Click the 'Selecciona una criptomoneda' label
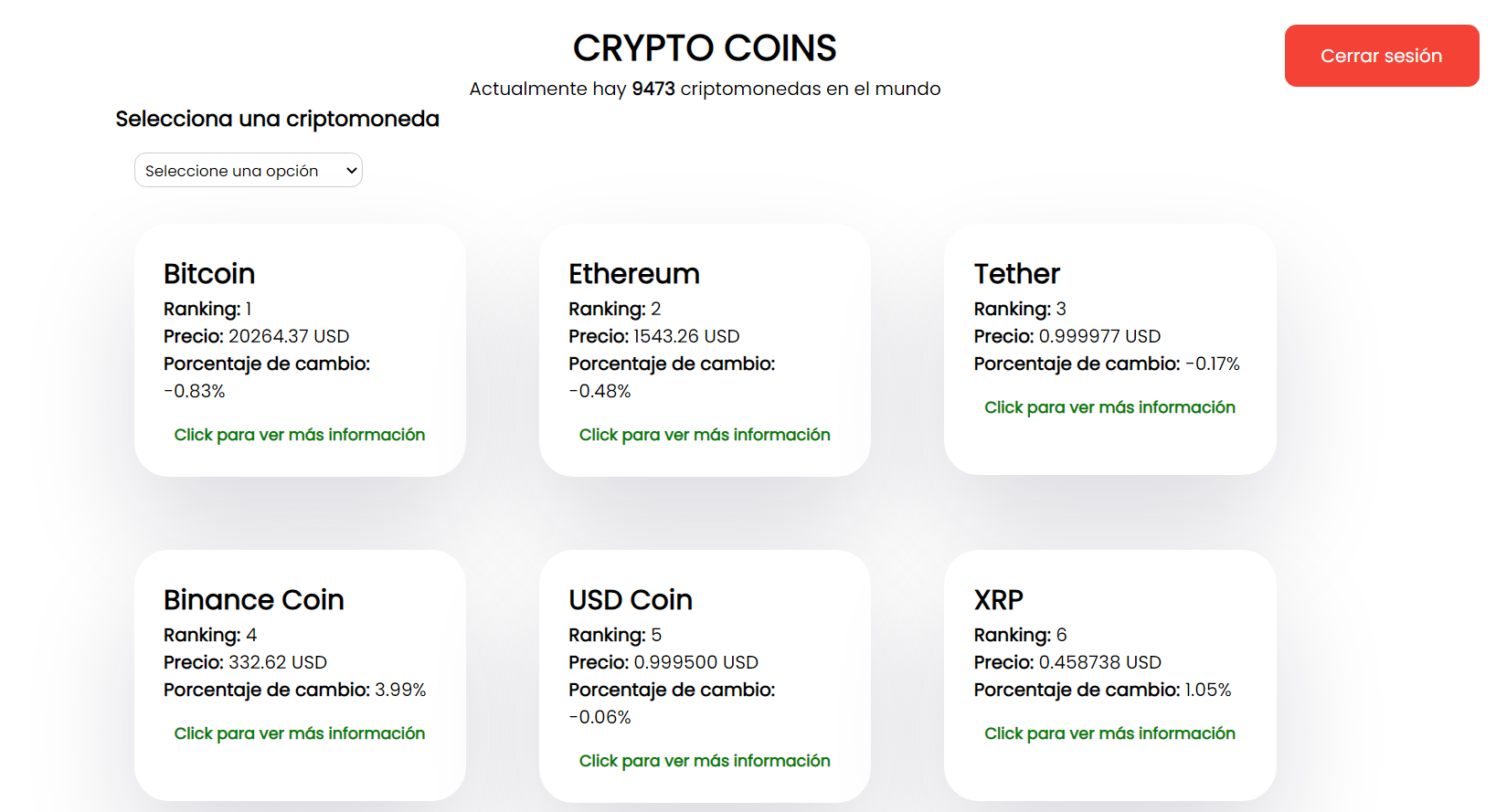The image size is (1507, 812). click(276, 119)
